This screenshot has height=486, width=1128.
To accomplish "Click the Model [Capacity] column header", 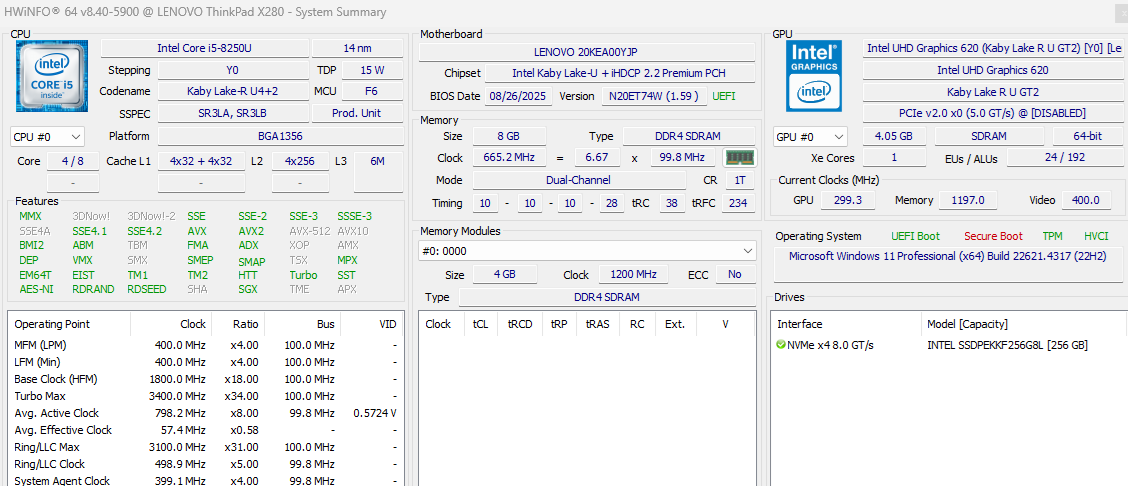I will 967,324.
